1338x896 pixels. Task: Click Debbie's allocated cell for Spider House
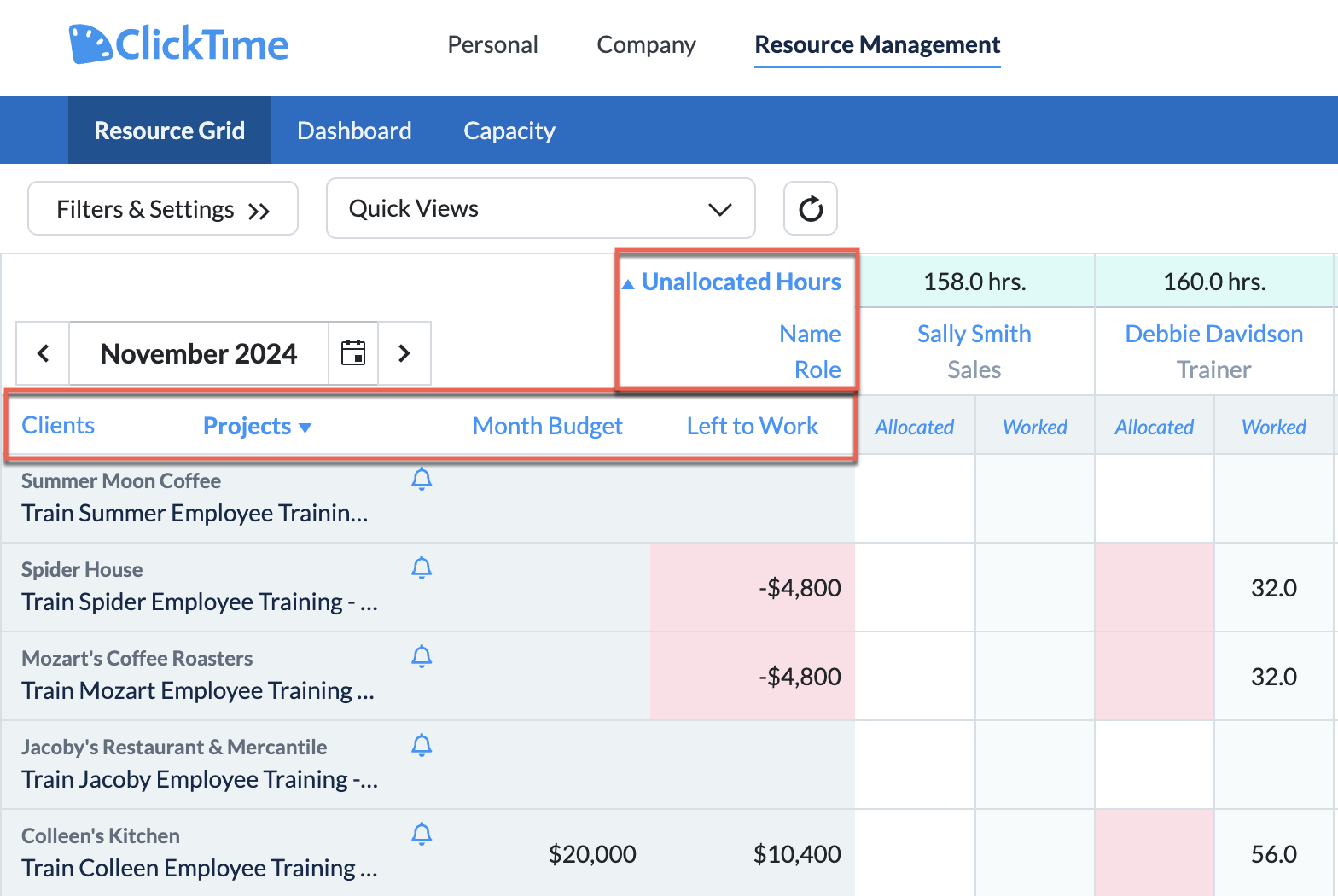[x=1155, y=587]
